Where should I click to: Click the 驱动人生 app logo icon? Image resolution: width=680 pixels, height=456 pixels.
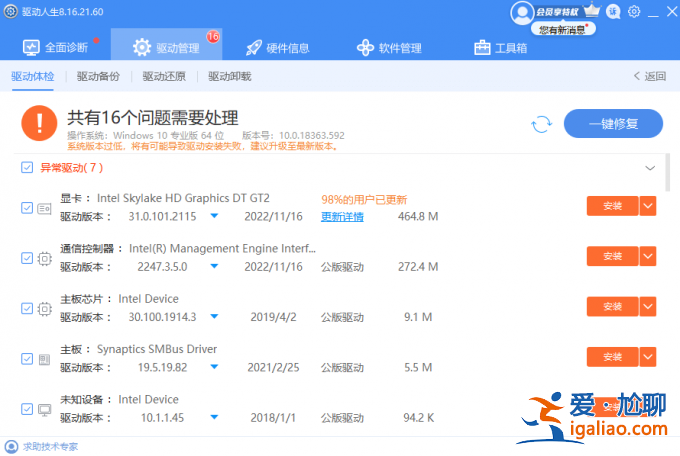(x=10, y=12)
